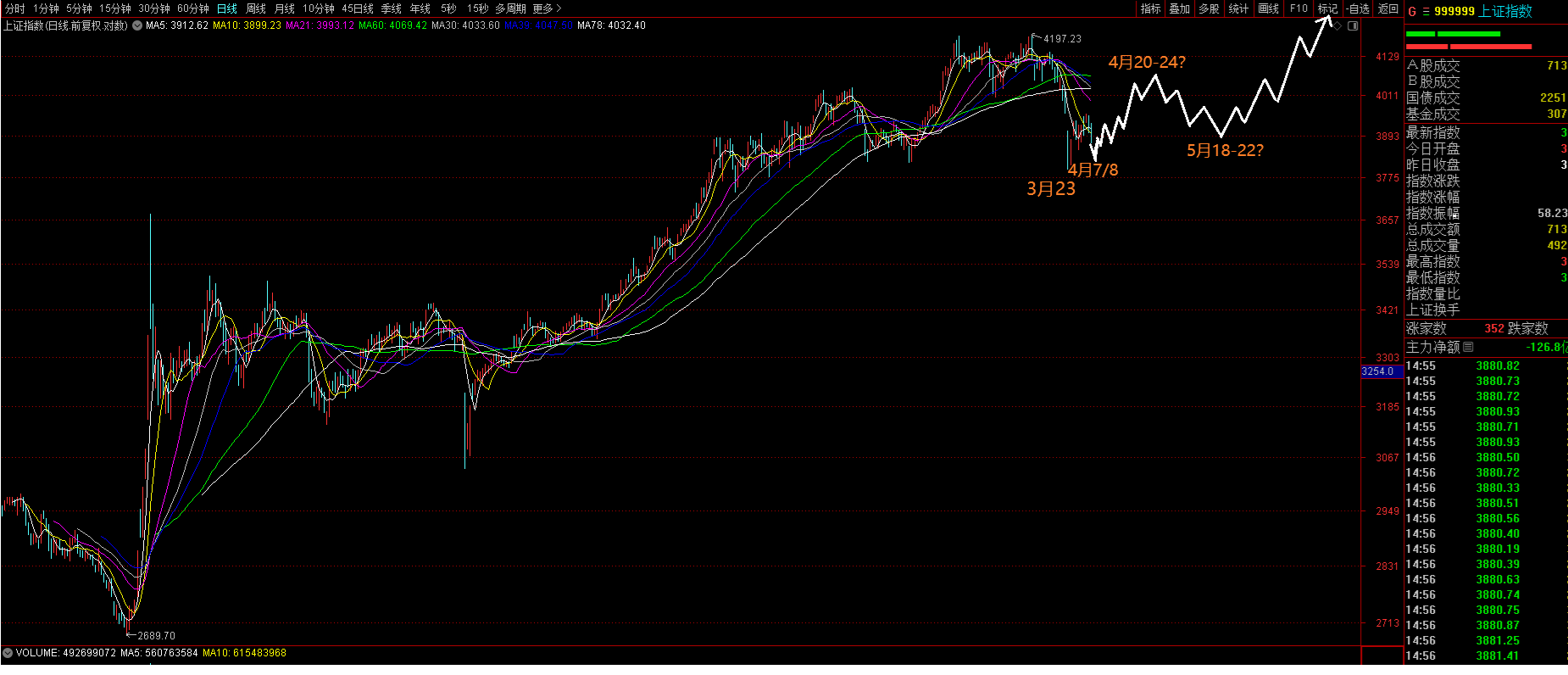Click the yellow MA10: 3899.23 label
1568x675 pixels.
pos(247,25)
